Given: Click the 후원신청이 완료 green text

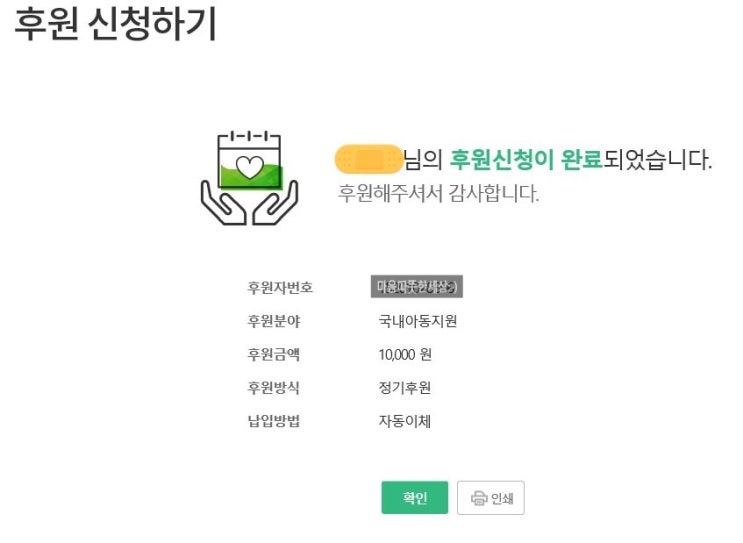Looking at the screenshot, I should click(x=526, y=159).
